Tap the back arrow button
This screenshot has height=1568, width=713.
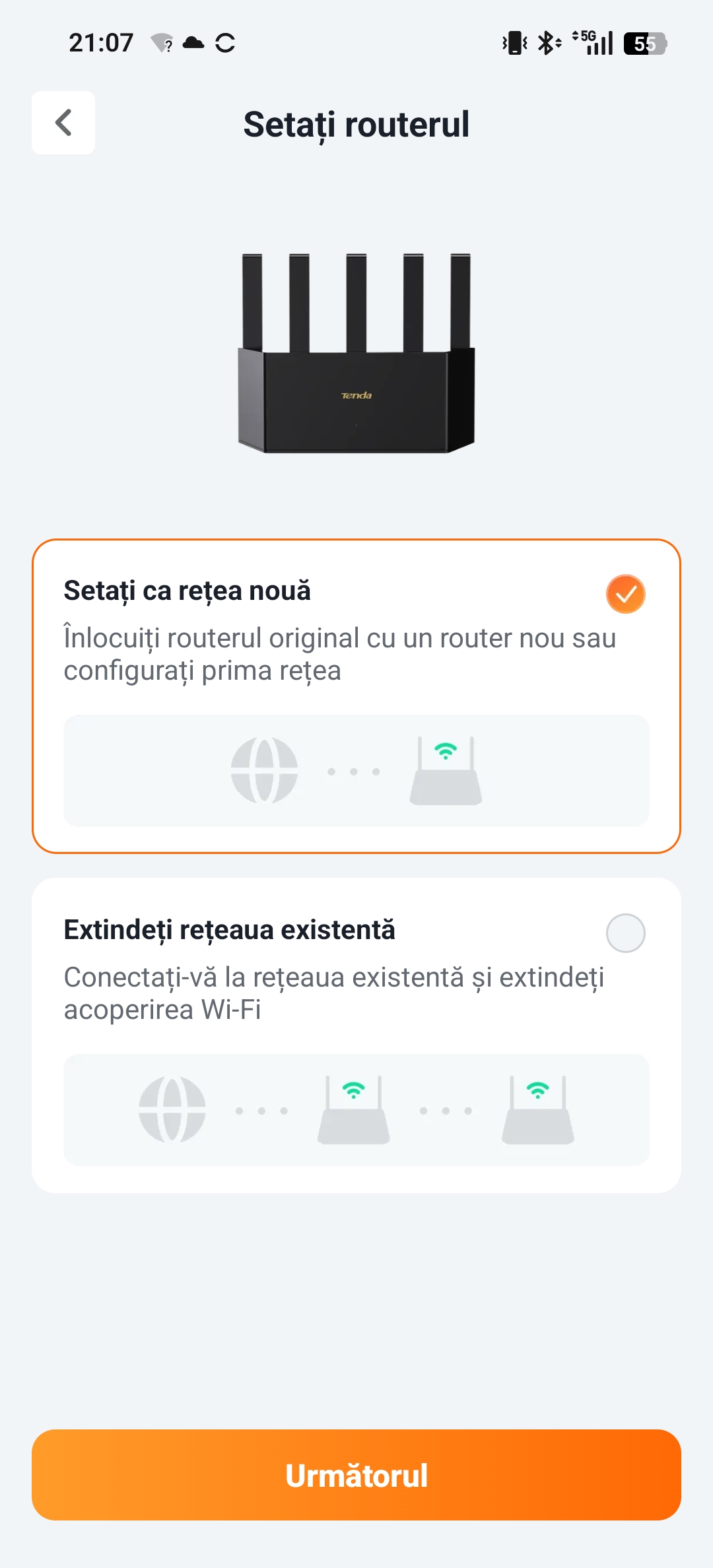(x=63, y=123)
